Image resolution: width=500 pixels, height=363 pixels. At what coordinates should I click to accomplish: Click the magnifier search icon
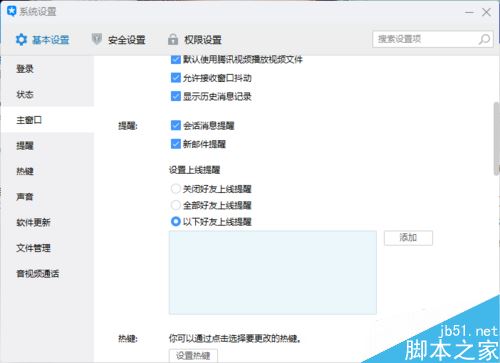click(x=484, y=39)
